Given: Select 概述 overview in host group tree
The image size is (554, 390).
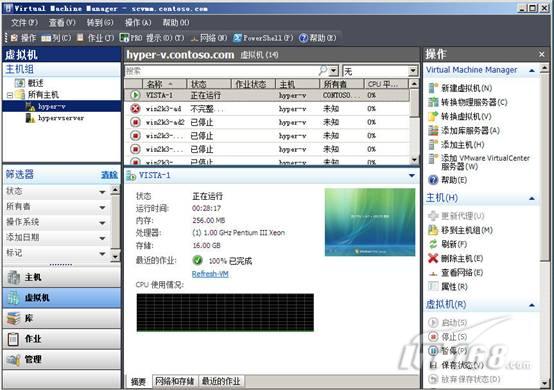Looking at the screenshot, I should 35,83.
